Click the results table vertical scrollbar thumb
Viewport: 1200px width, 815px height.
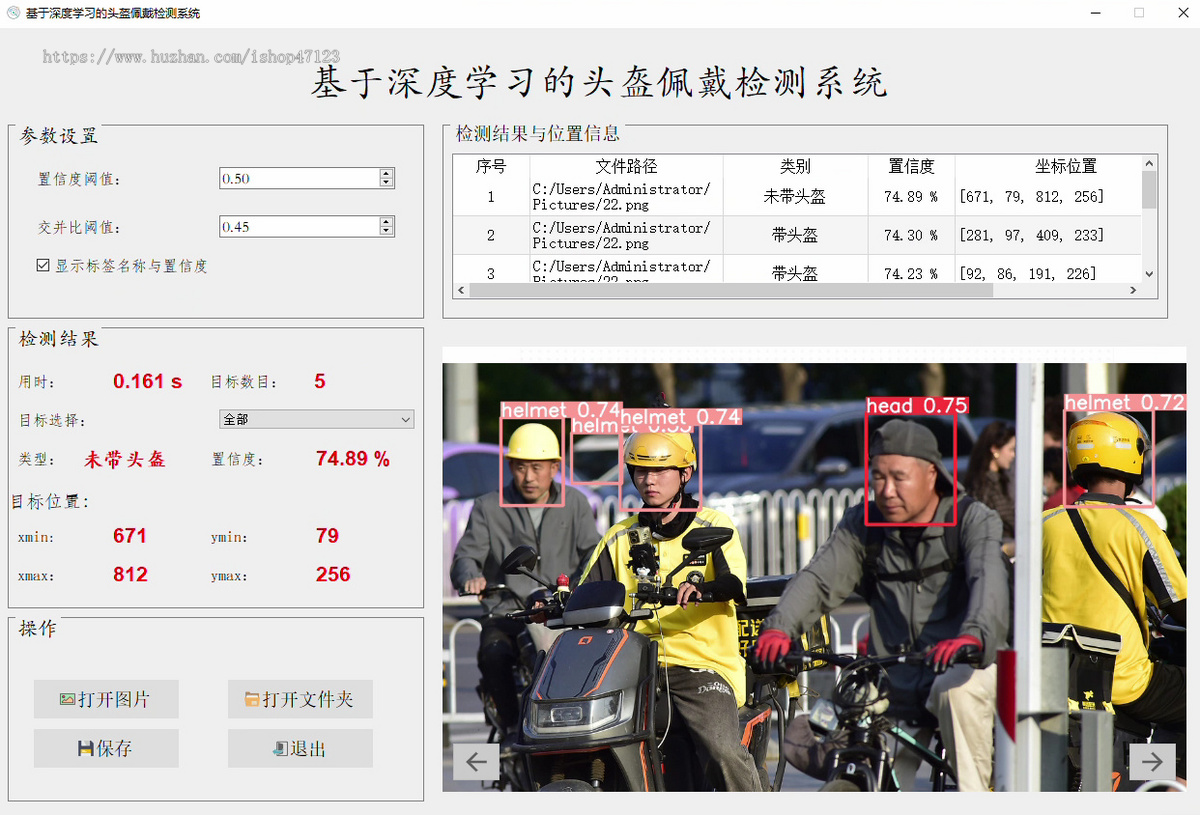point(1149,190)
